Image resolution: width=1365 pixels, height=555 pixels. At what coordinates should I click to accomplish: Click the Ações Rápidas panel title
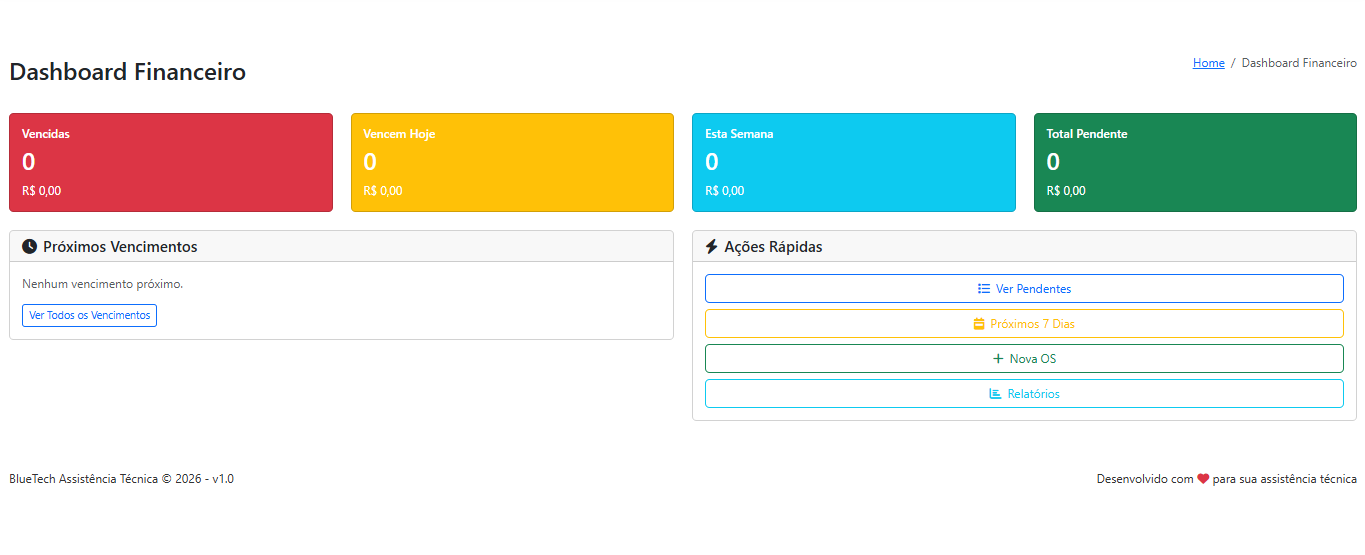pyautogui.click(x=773, y=247)
